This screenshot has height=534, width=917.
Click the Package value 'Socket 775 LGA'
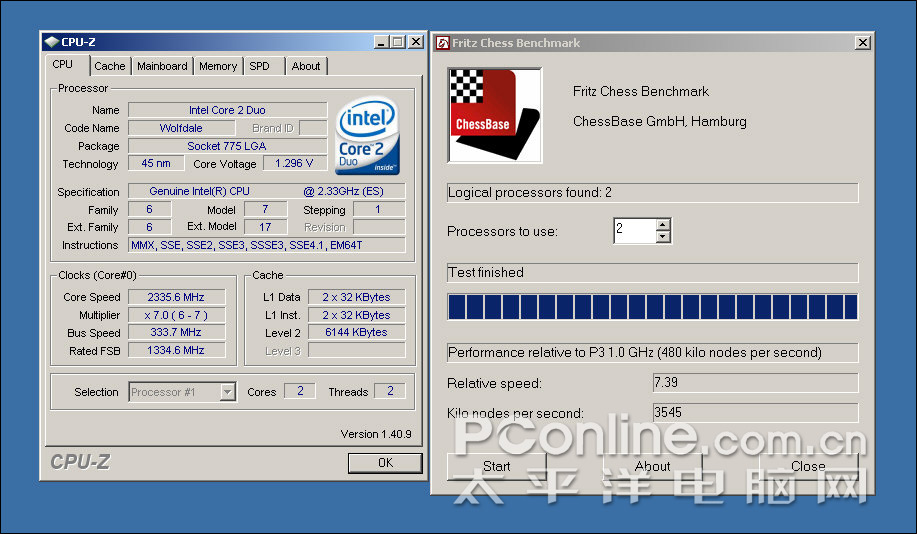coord(227,146)
